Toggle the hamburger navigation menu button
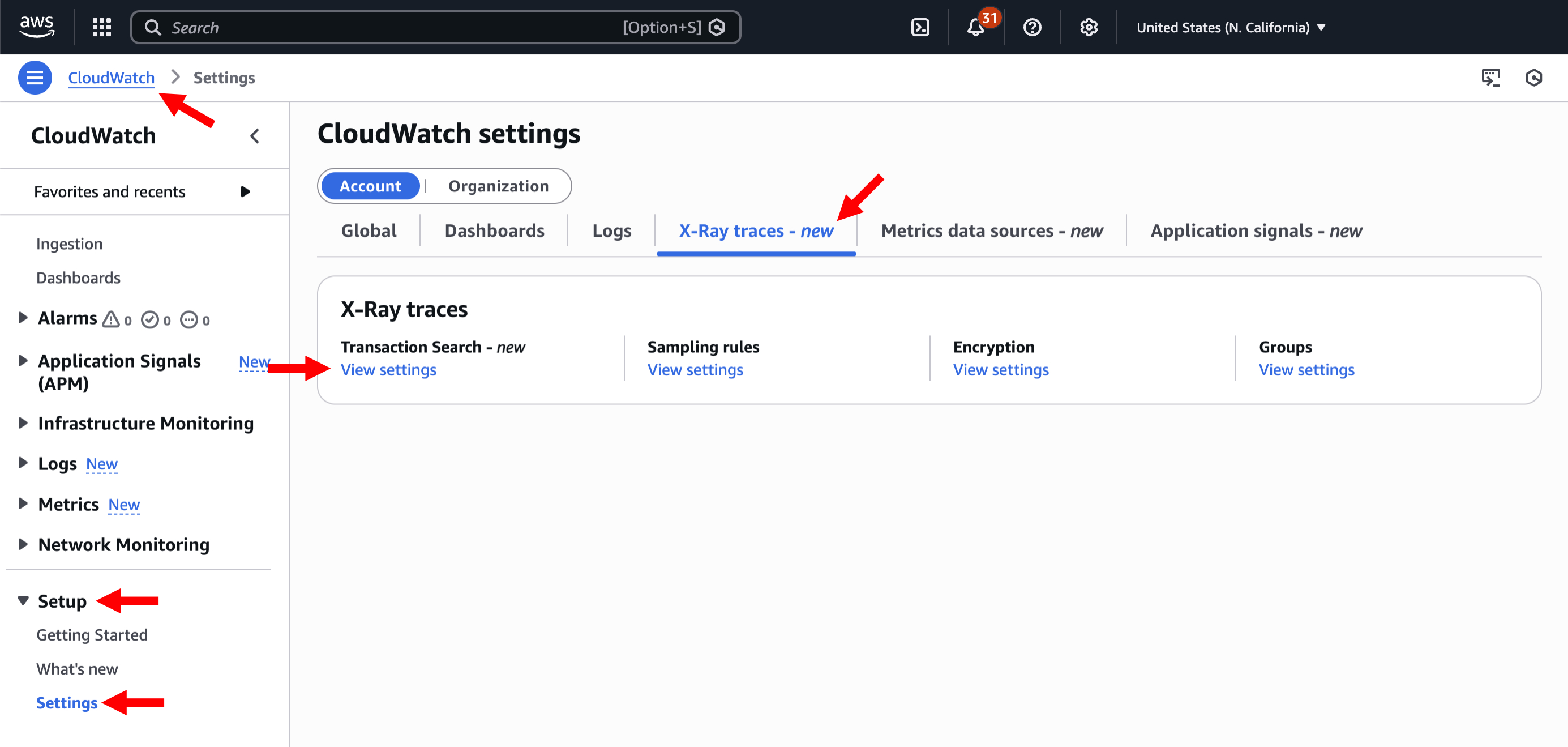The height and width of the screenshot is (747, 1568). [x=35, y=78]
